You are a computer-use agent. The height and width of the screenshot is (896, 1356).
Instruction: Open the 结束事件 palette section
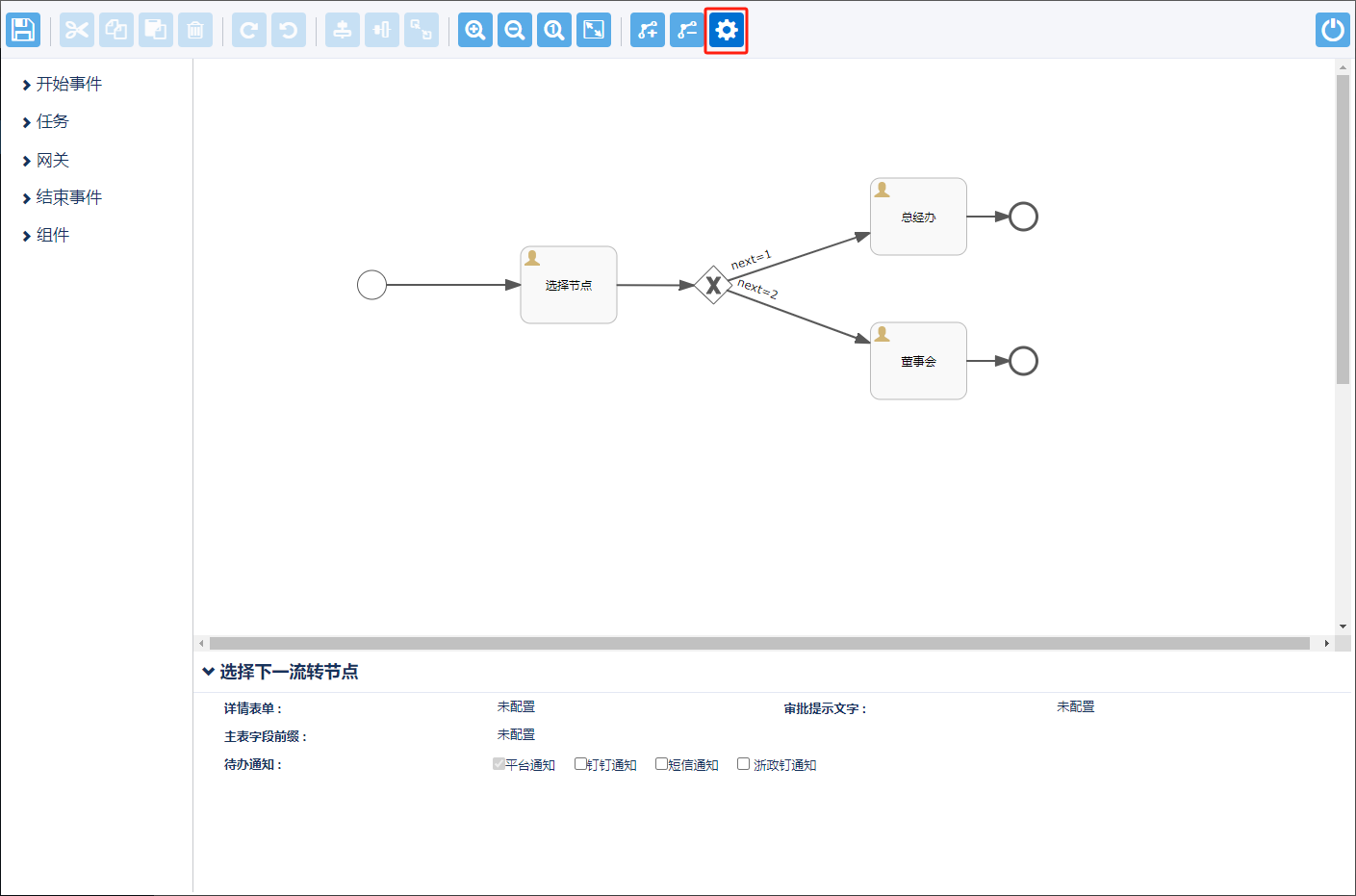[x=68, y=198]
